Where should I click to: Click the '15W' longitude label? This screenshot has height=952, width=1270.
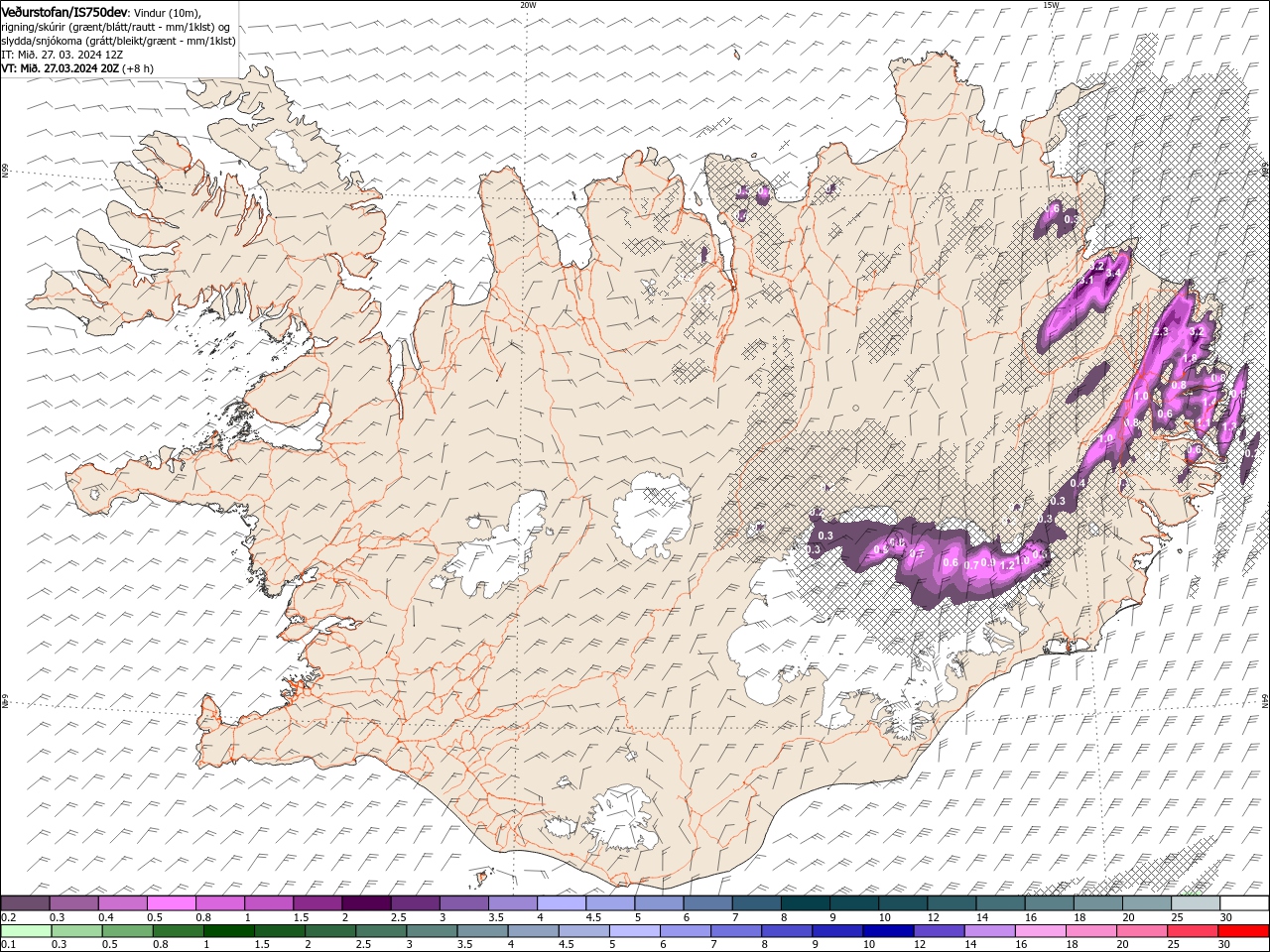point(1050,5)
